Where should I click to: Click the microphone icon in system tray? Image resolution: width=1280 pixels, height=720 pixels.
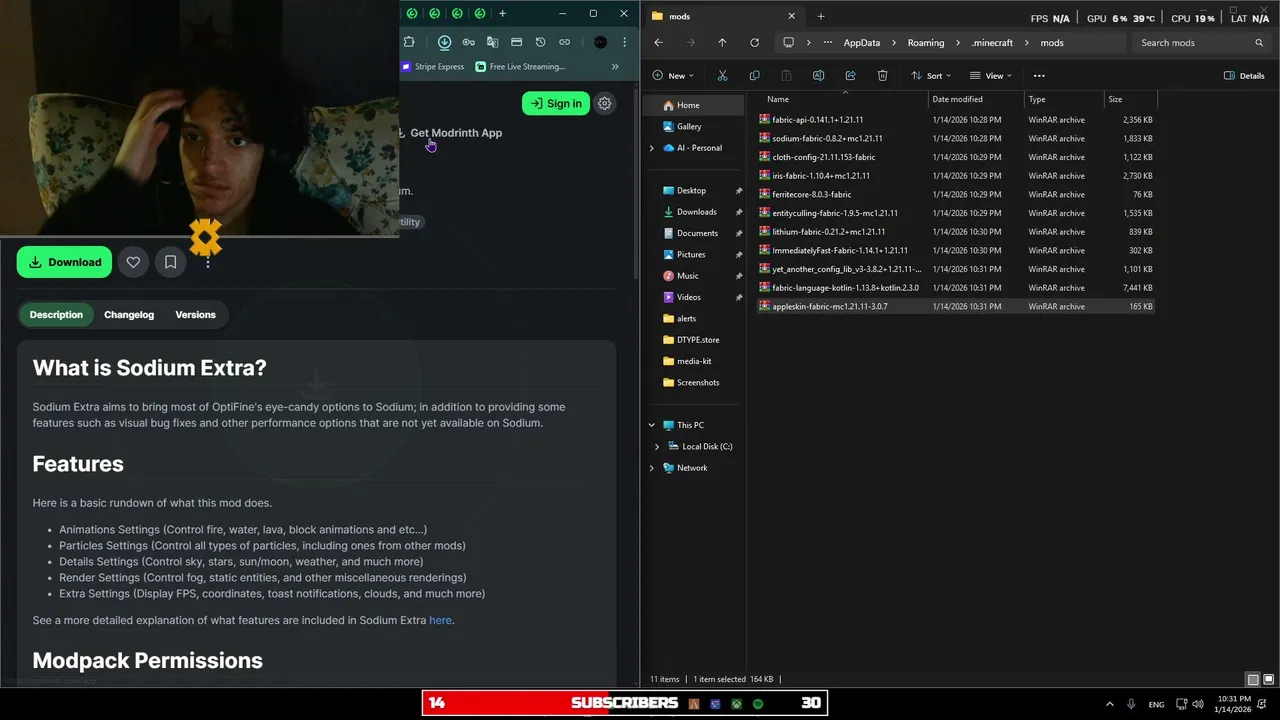(x=1131, y=704)
